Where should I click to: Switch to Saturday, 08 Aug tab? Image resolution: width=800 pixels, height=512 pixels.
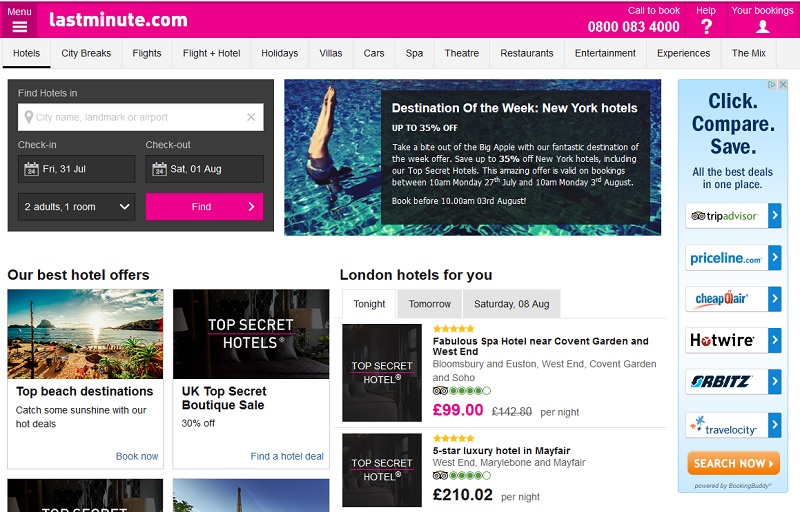click(x=512, y=304)
